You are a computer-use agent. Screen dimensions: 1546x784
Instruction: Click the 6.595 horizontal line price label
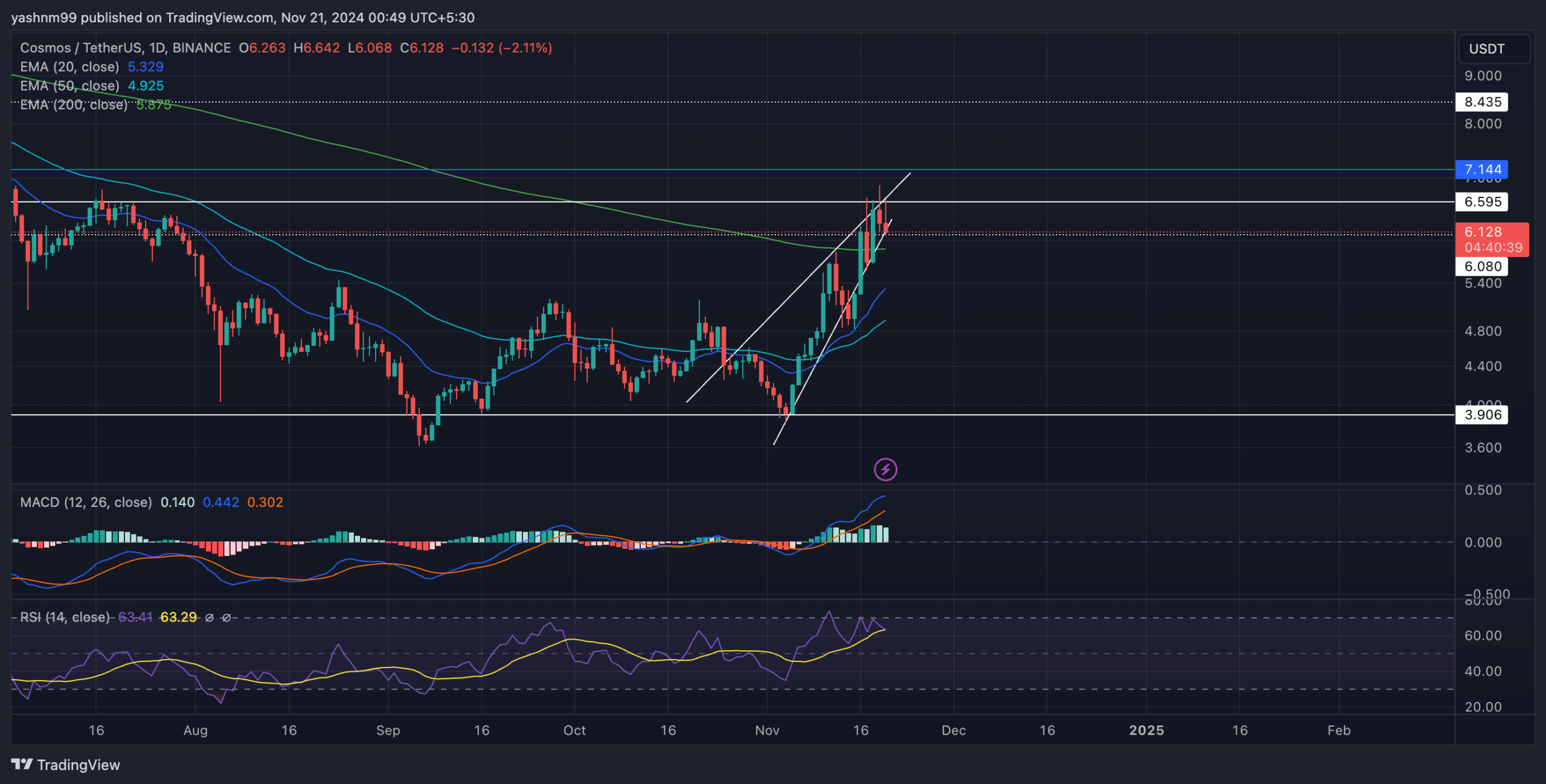coord(1482,202)
